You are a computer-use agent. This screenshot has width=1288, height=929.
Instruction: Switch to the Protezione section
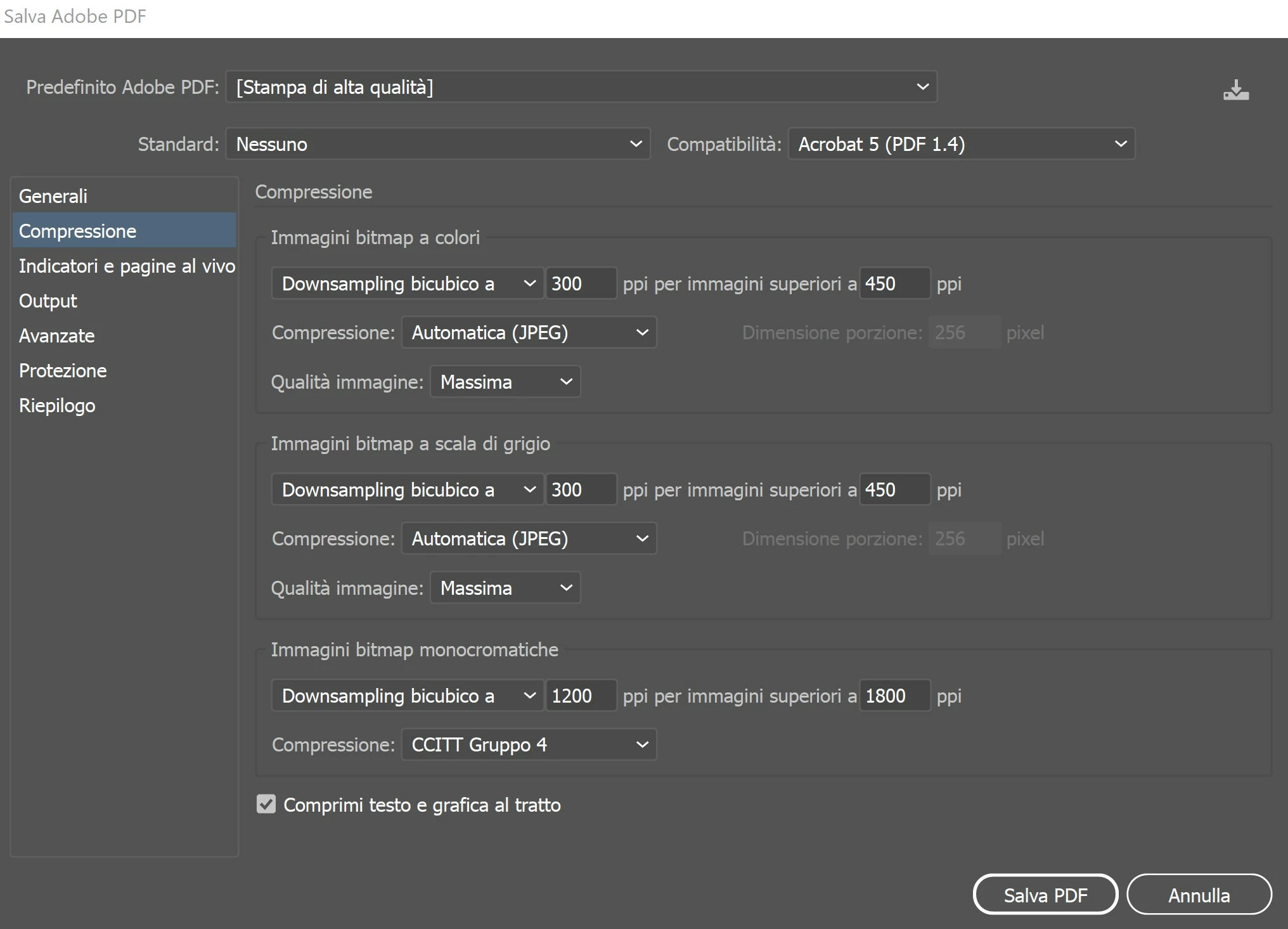pos(63,370)
